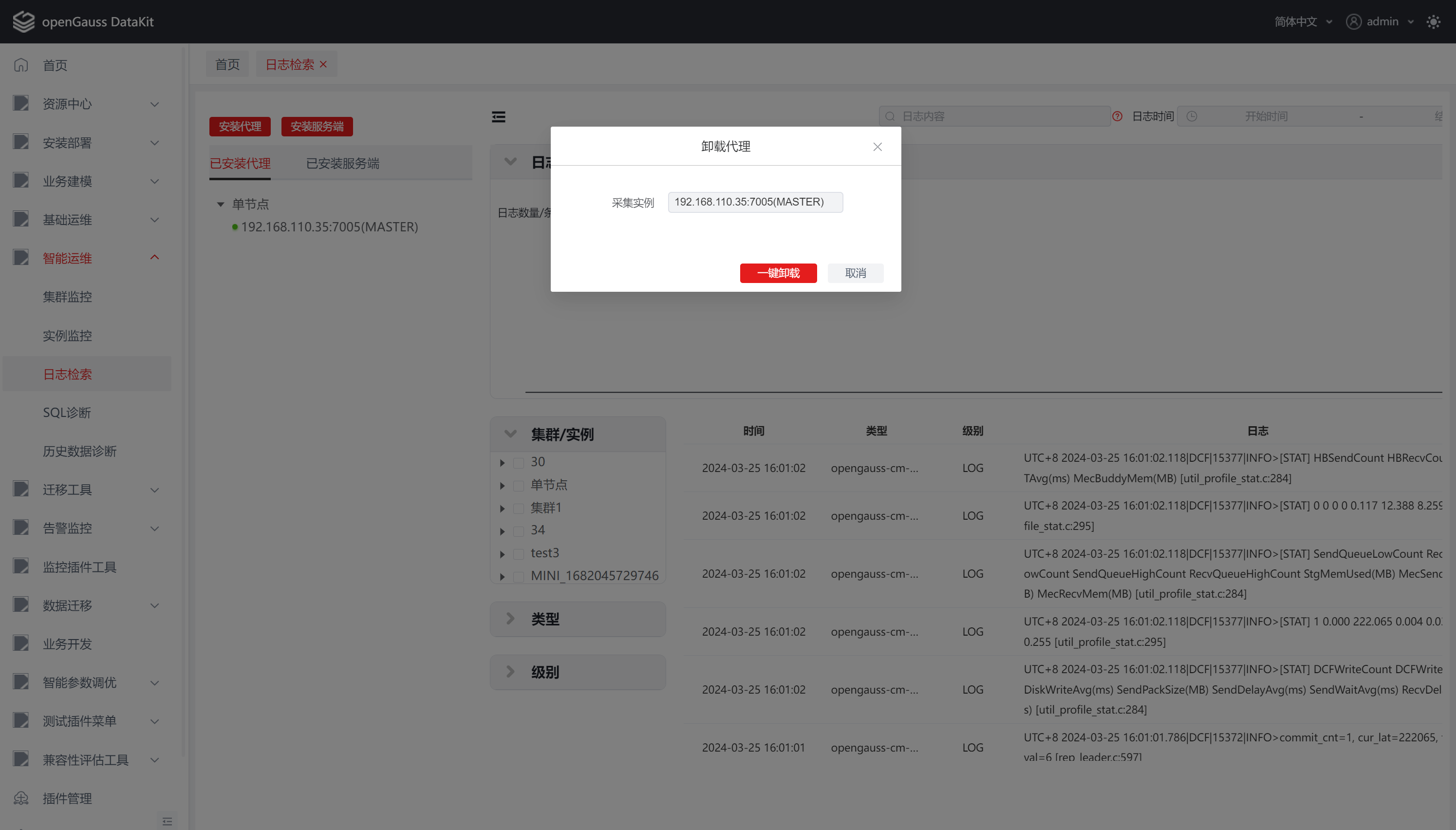Click the home icon in the sidebar

tap(21, 65)
